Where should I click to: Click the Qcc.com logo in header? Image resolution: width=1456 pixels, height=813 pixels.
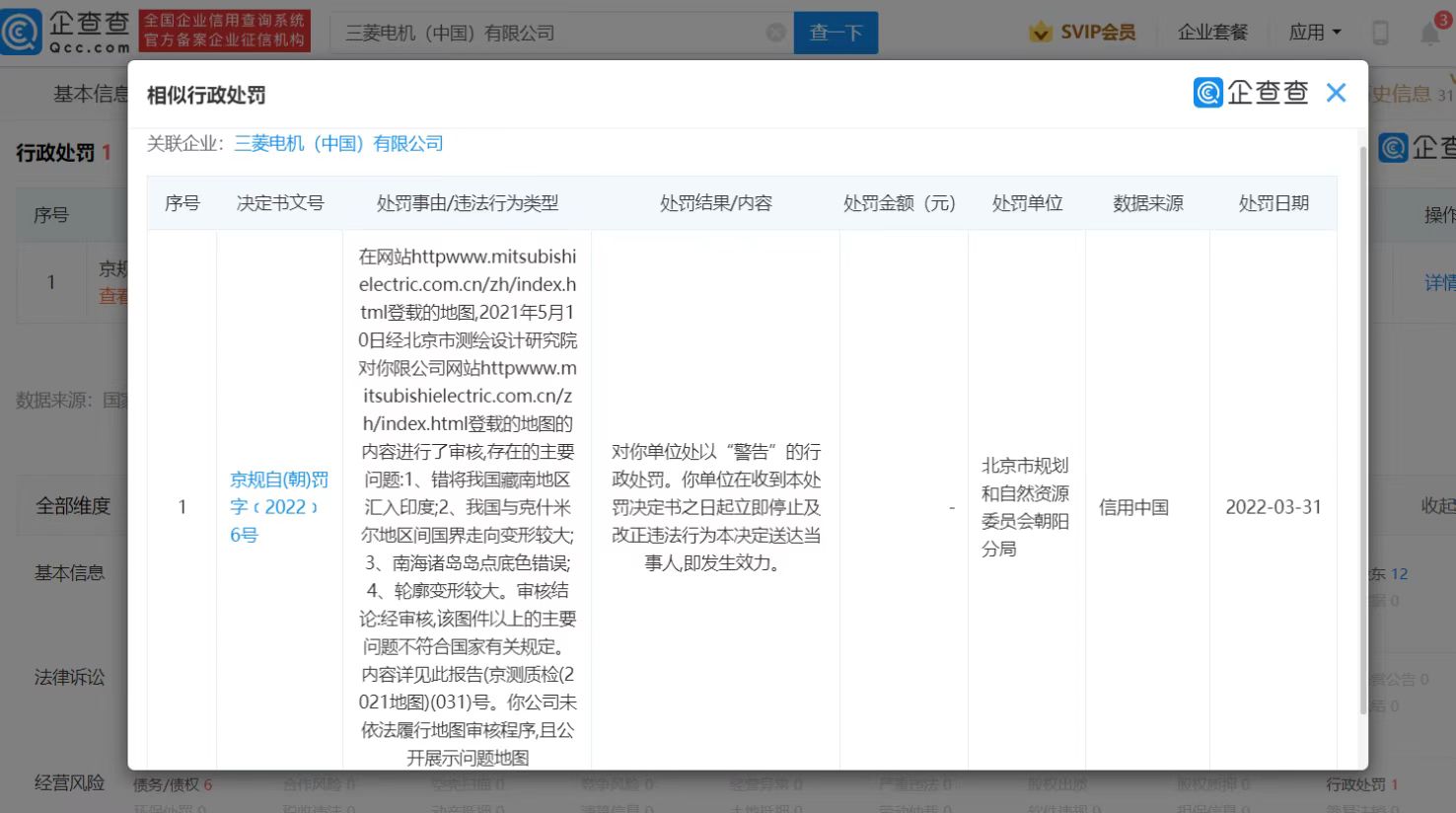66,32
